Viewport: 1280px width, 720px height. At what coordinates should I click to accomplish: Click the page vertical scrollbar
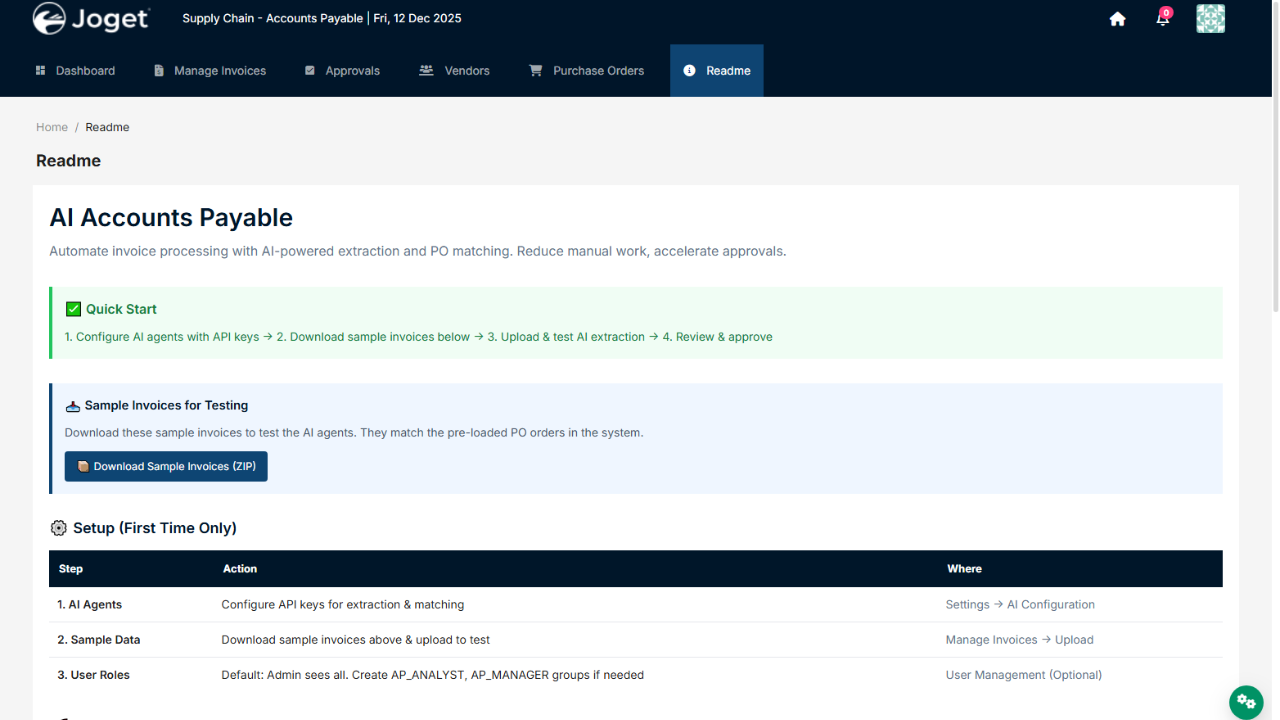point(1274,200)
